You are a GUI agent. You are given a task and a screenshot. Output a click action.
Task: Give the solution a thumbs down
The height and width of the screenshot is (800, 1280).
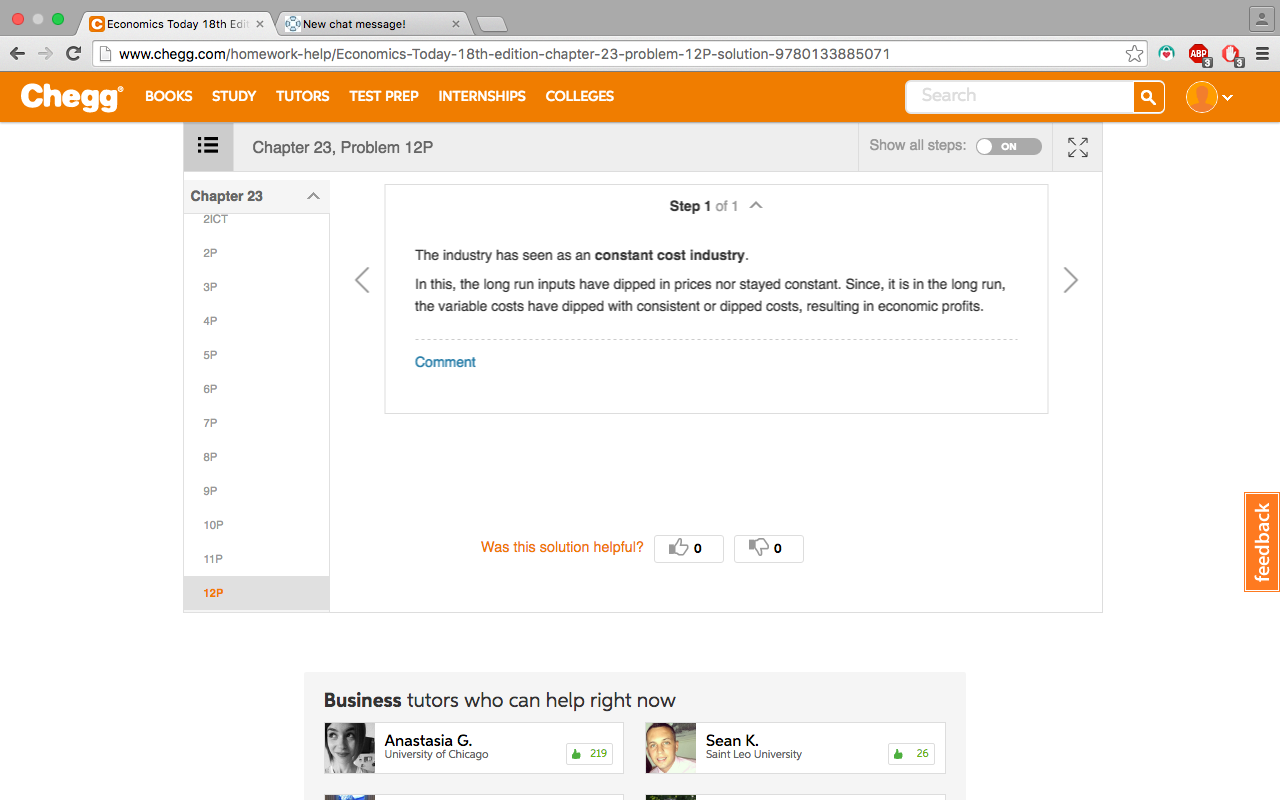tap(768, 548)
